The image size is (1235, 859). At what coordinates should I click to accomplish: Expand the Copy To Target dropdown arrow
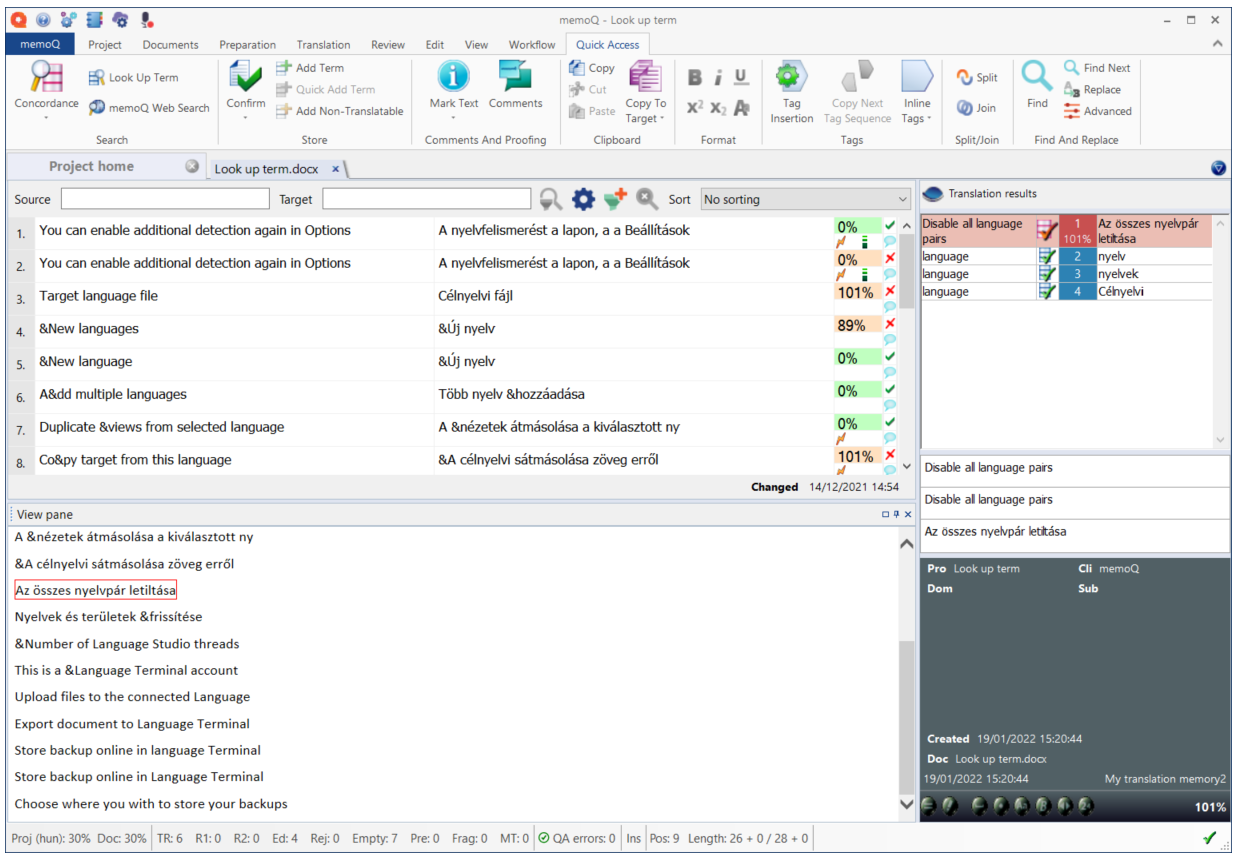(662, 118)
